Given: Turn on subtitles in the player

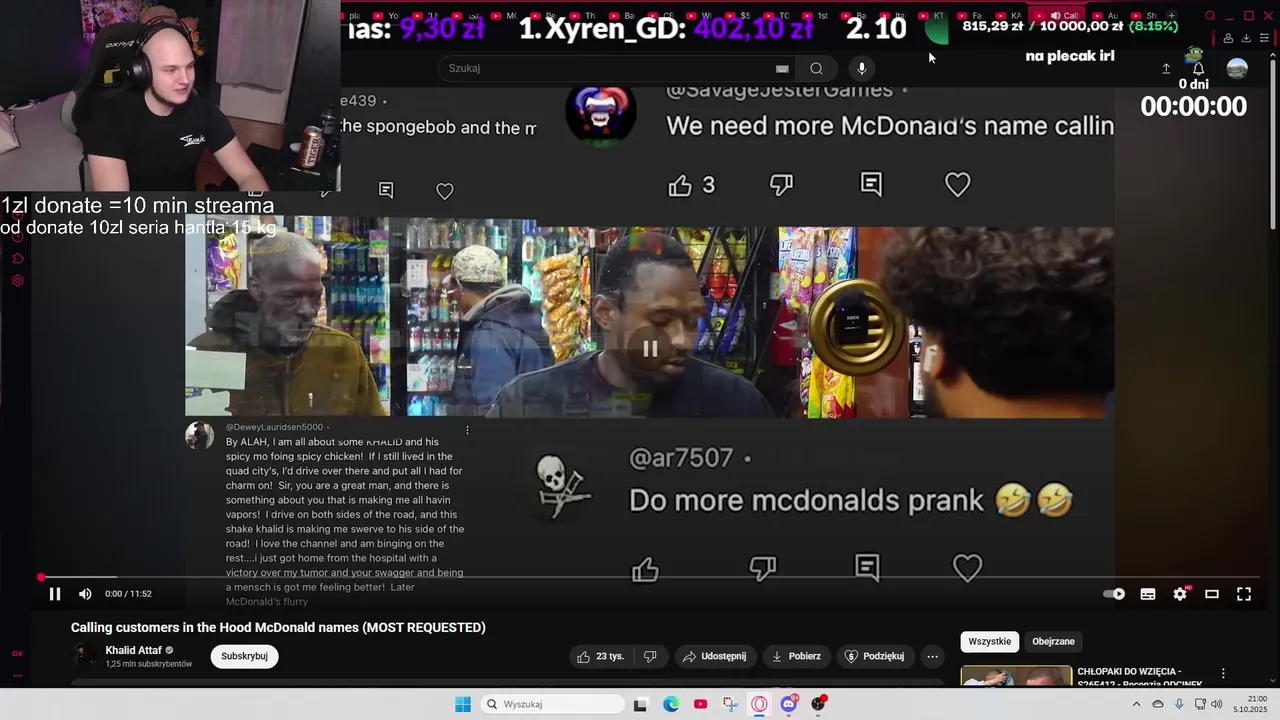Looking at the screenshot, I should 1148,594.
